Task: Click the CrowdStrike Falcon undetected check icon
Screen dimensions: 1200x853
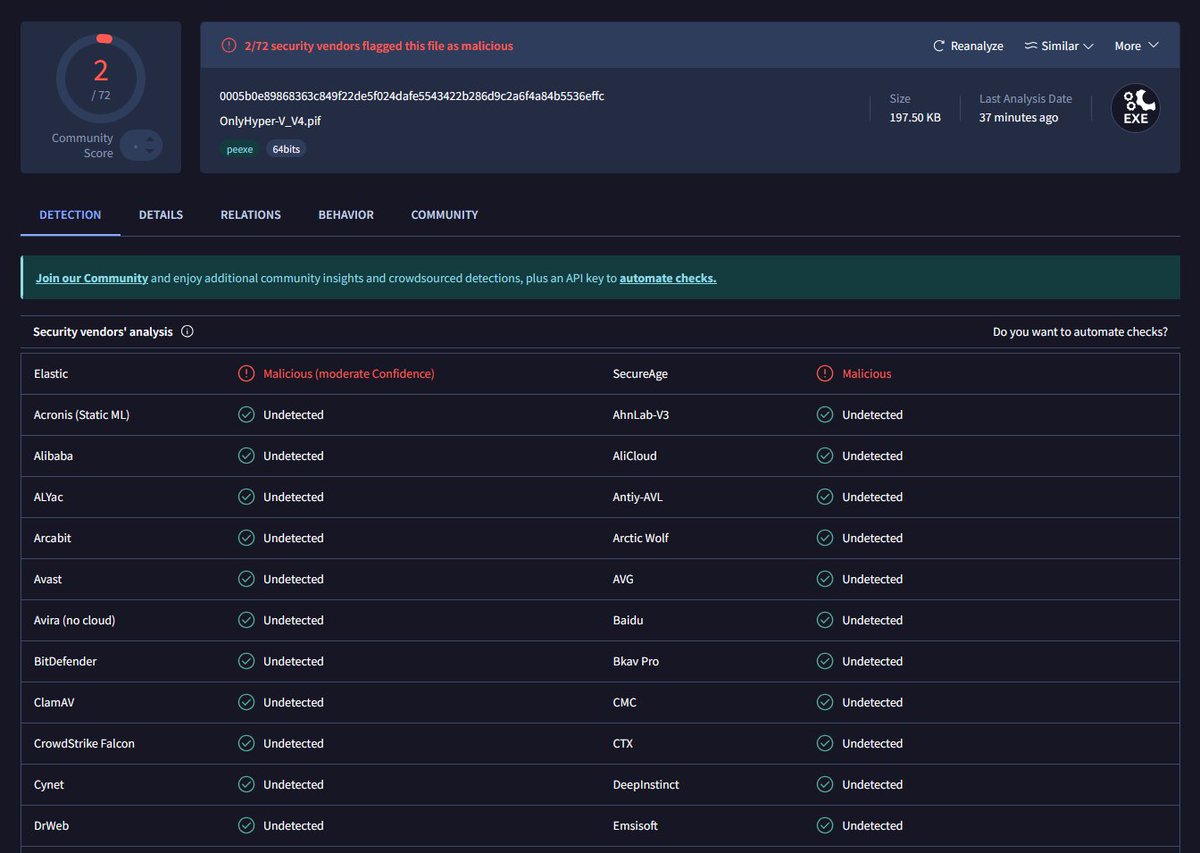Action: point(246,743)
